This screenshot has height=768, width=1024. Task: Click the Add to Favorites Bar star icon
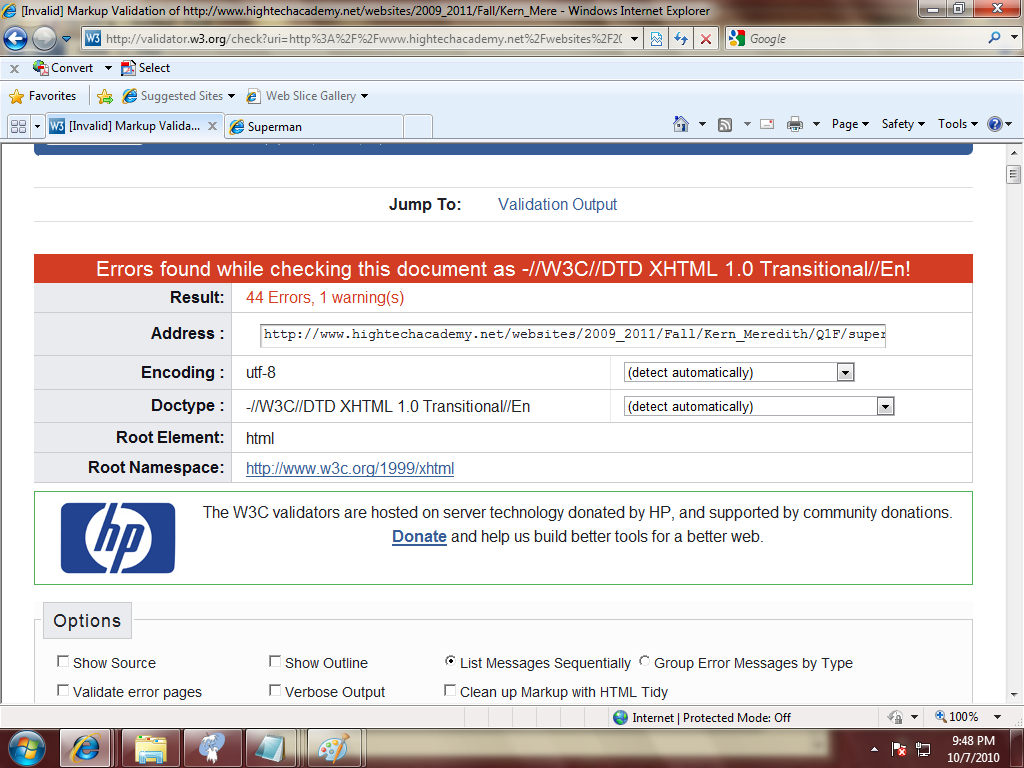pos(105,96)
